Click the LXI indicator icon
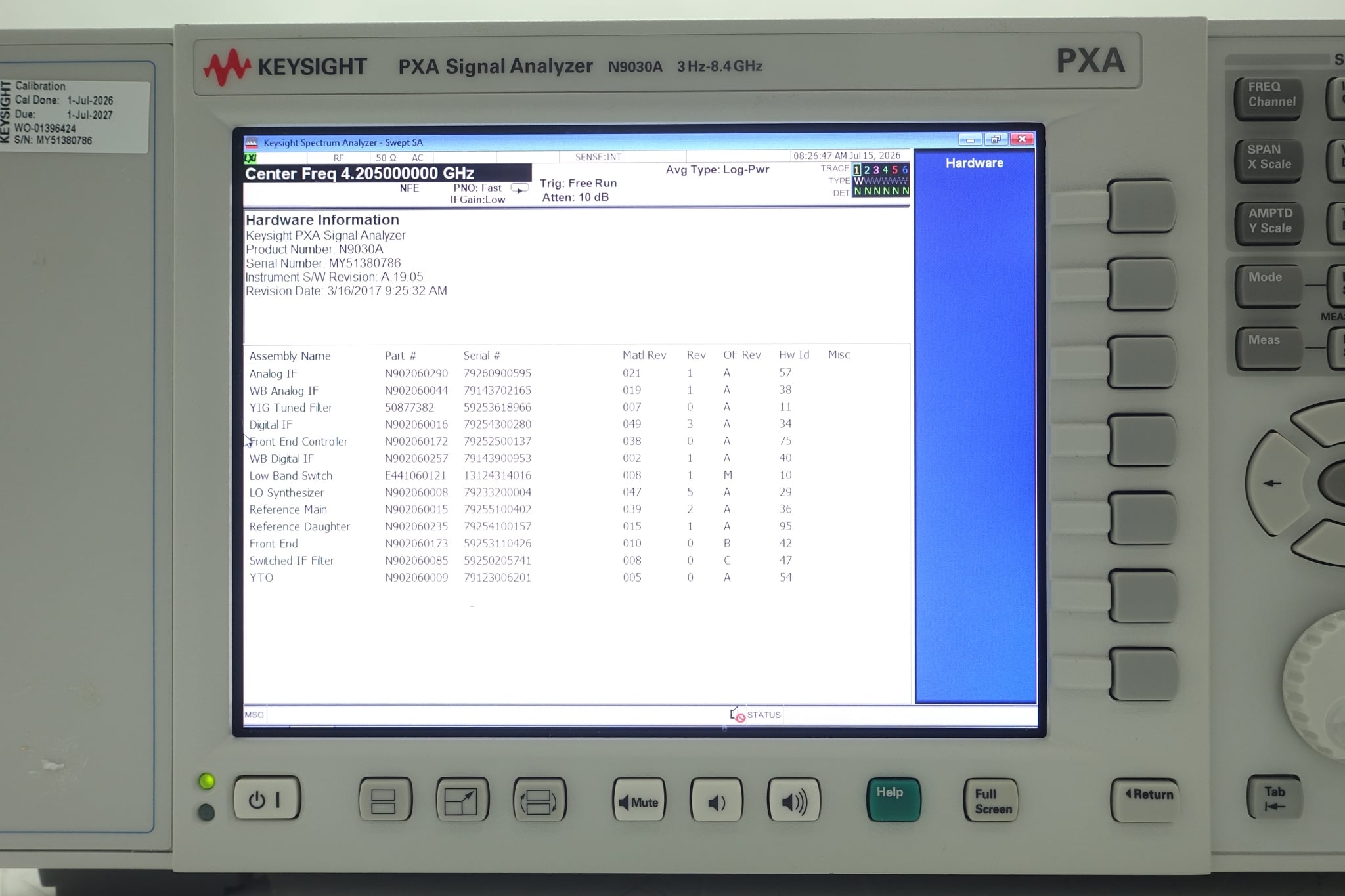 tap(250, 158)
